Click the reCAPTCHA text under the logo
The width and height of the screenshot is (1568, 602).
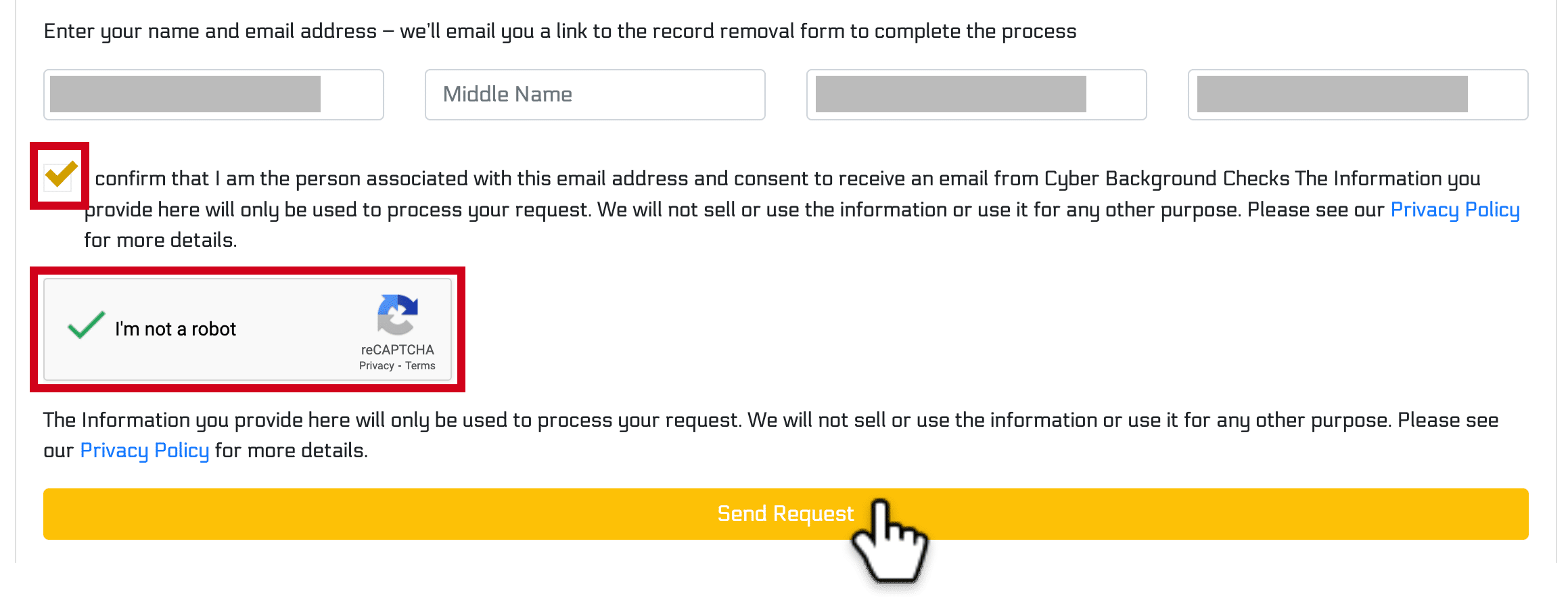pyautogui.click(x=397, y=350)
